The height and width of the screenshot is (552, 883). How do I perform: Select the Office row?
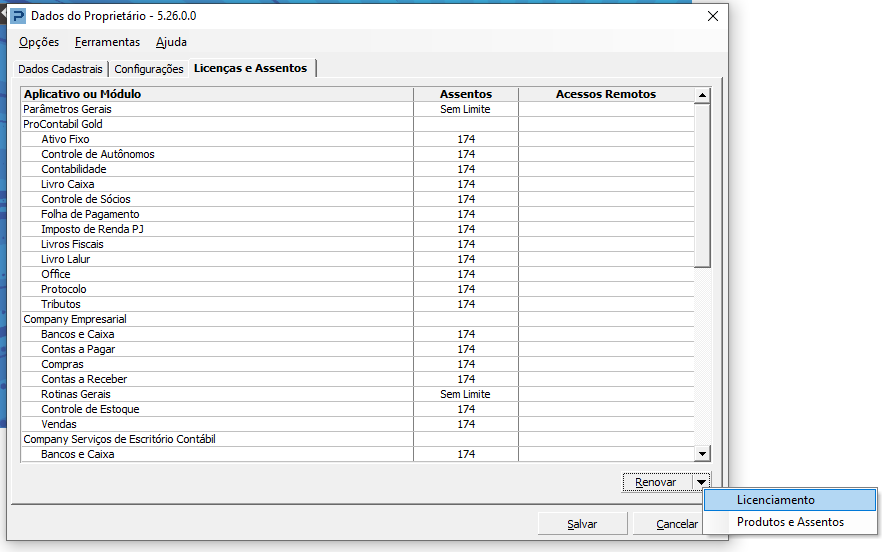pos(358,274)
